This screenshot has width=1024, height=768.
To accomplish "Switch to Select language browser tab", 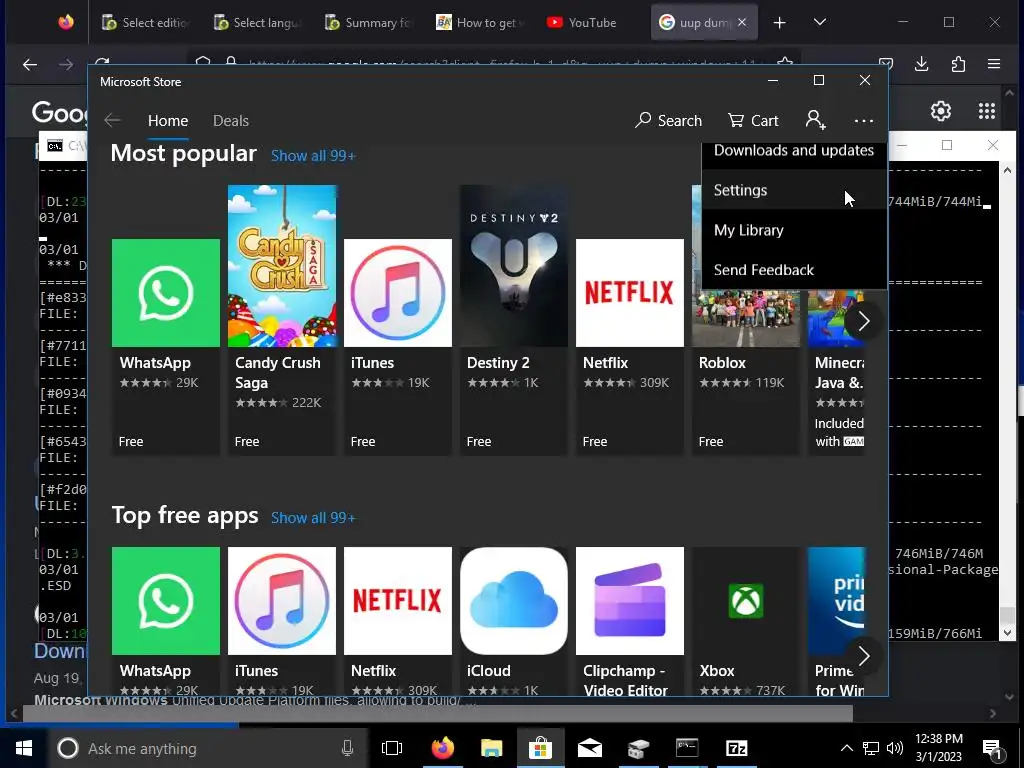I will coord(258,23).
